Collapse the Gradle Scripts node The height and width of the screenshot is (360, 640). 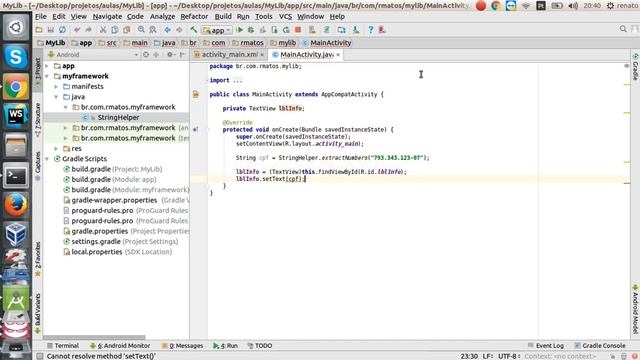pos(47,159)
